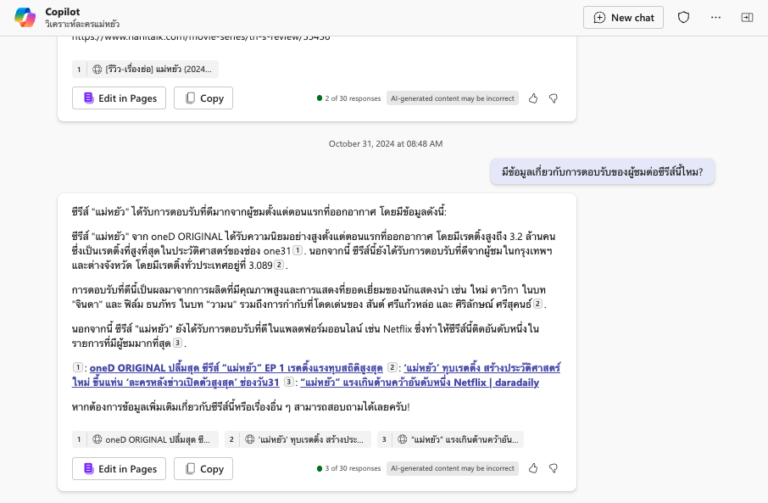
Task: Toggle the side panel icon at top right
Action: point(747,18)
